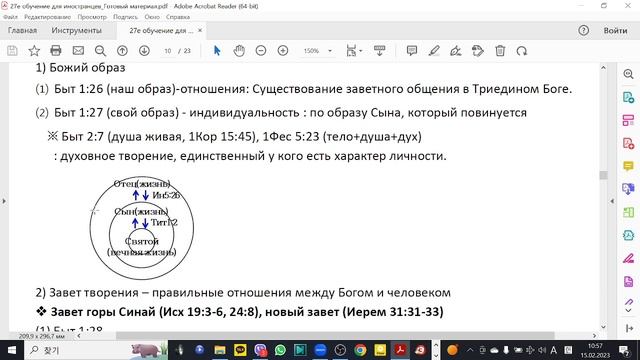Open the Просмотр menu
Viewport: 640px width, 360px height.
pos(92,17)
